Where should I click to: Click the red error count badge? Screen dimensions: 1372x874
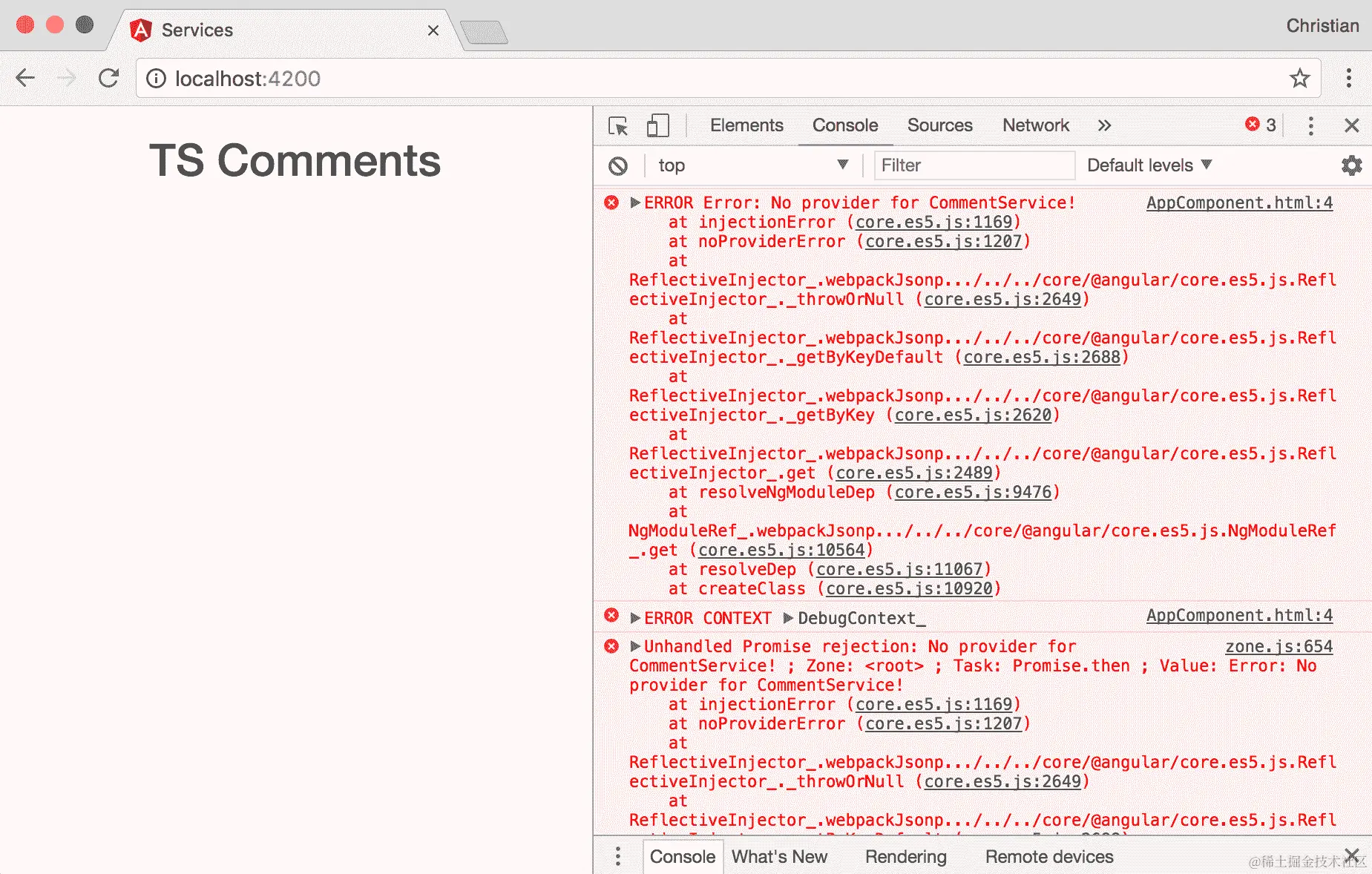(x=1261, y=125)
